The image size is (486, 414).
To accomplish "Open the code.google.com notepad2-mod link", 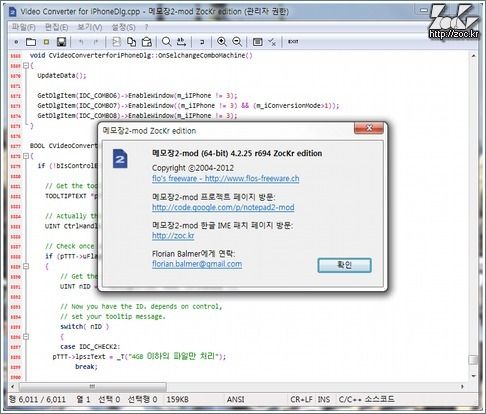I will [223, 207].
